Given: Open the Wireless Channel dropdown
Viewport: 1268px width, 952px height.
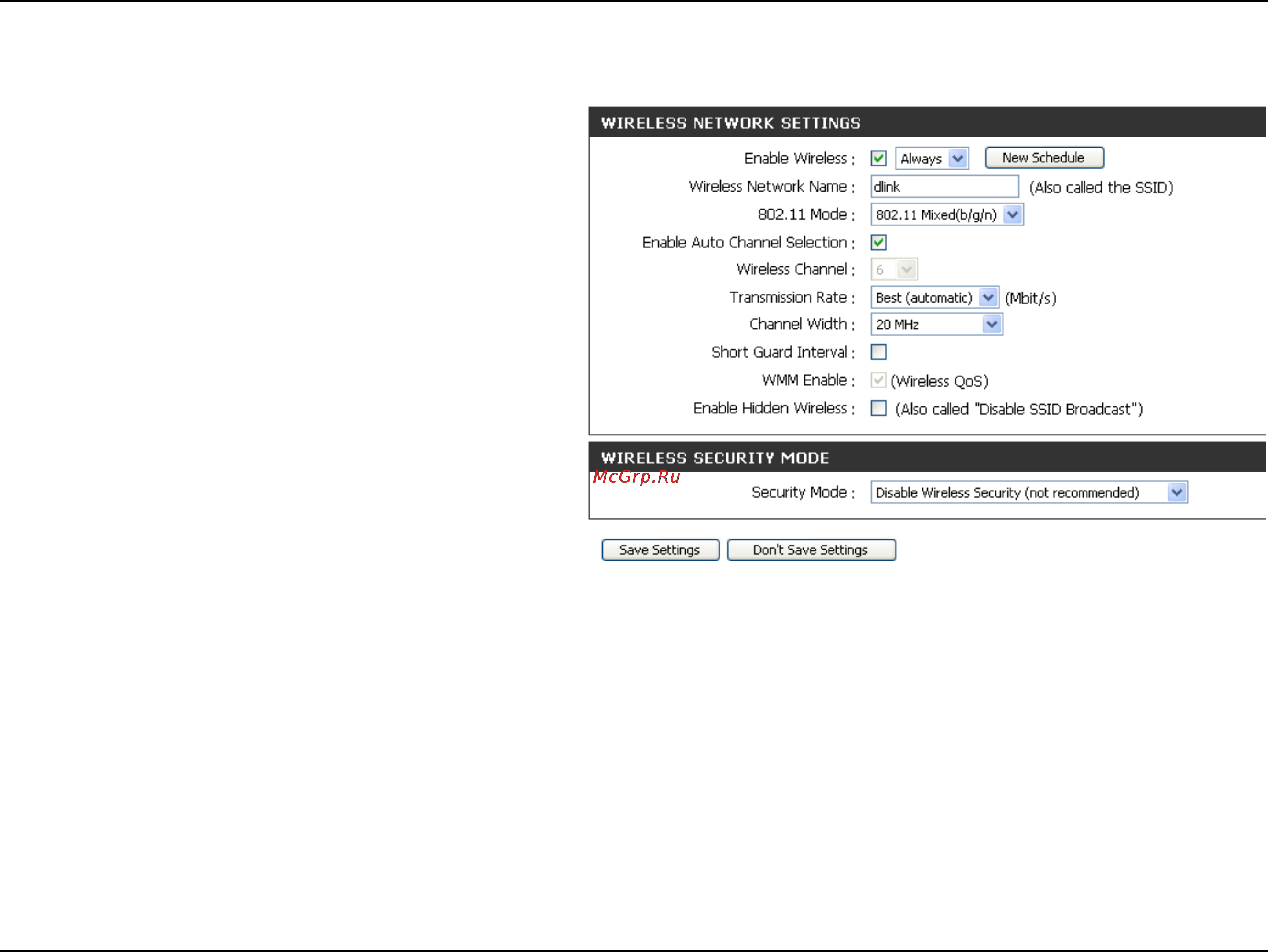Looking at the screenshot, I should 894,269.
